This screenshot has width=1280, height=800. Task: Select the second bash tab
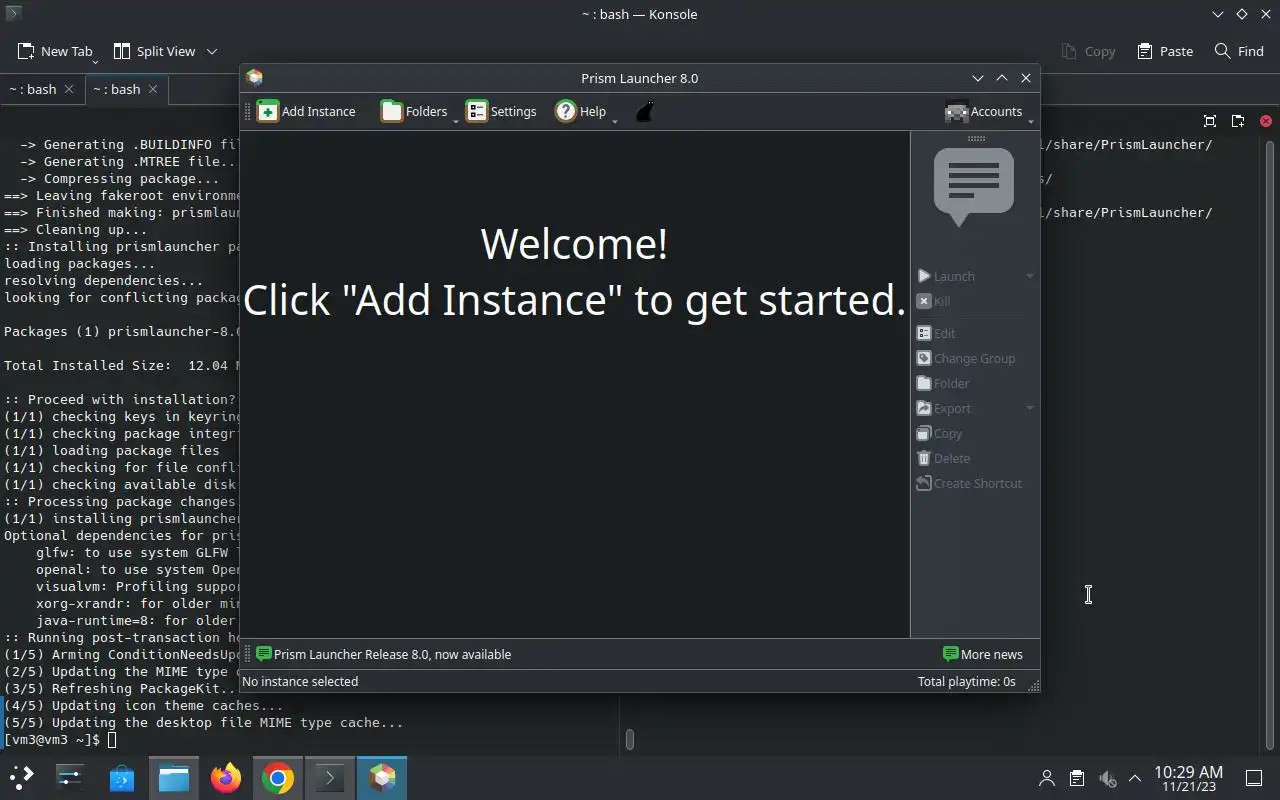tap(126, 89)
